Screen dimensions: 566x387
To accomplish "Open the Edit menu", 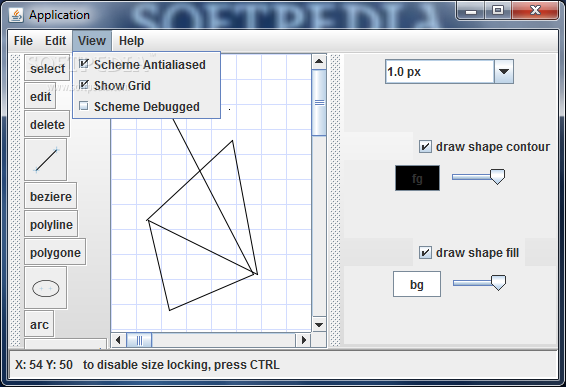I will [55, 41].
